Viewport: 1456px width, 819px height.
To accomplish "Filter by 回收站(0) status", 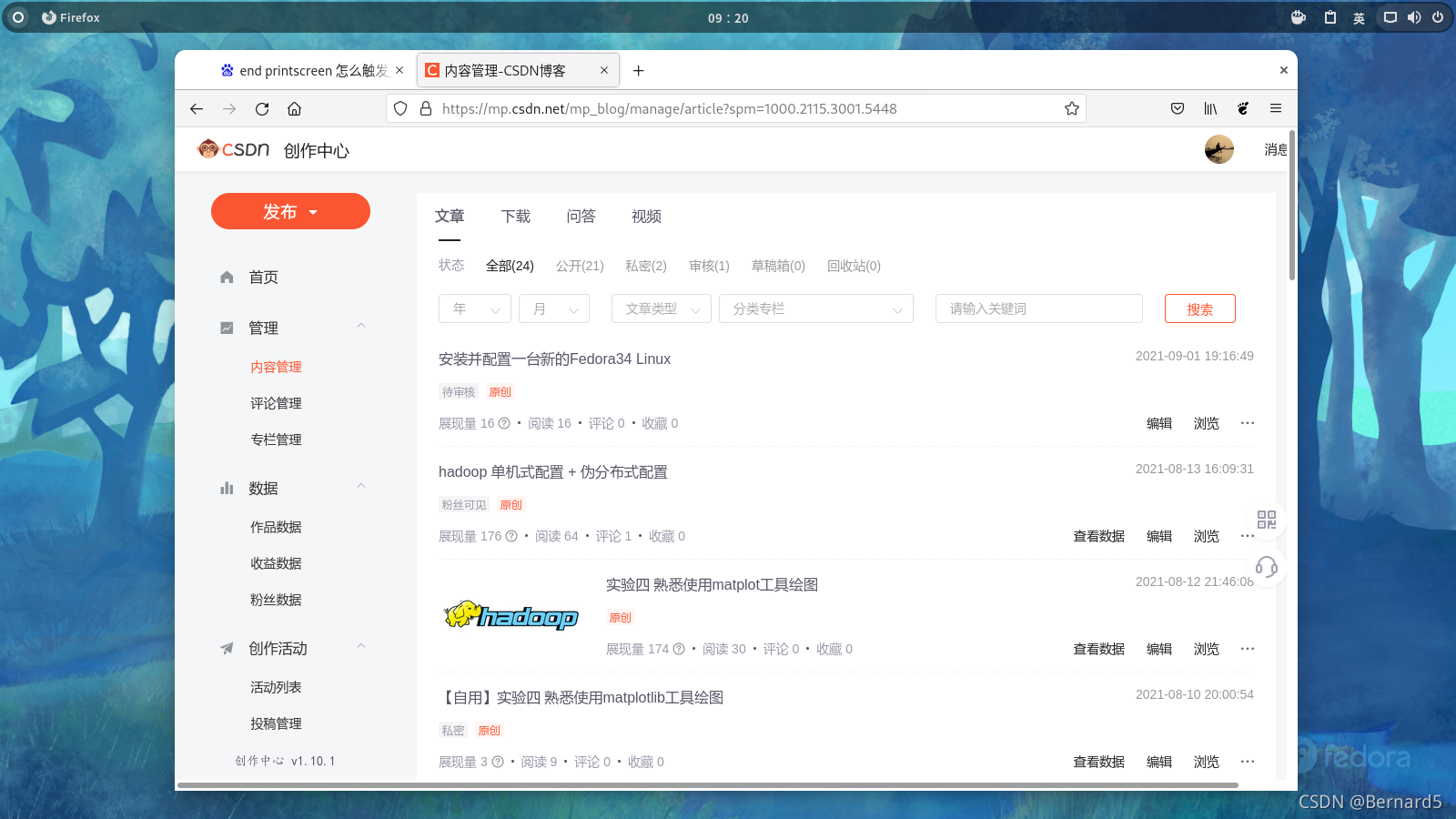I will pyautogui.click(x=854, y=266).
